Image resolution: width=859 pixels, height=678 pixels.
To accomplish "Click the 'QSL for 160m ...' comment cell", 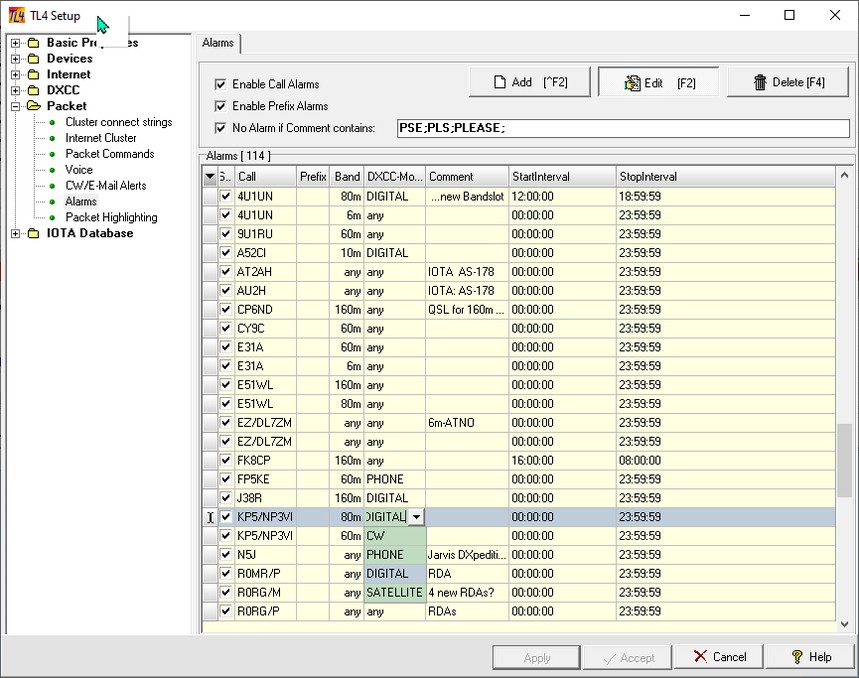I will click(x=467, y=309).
